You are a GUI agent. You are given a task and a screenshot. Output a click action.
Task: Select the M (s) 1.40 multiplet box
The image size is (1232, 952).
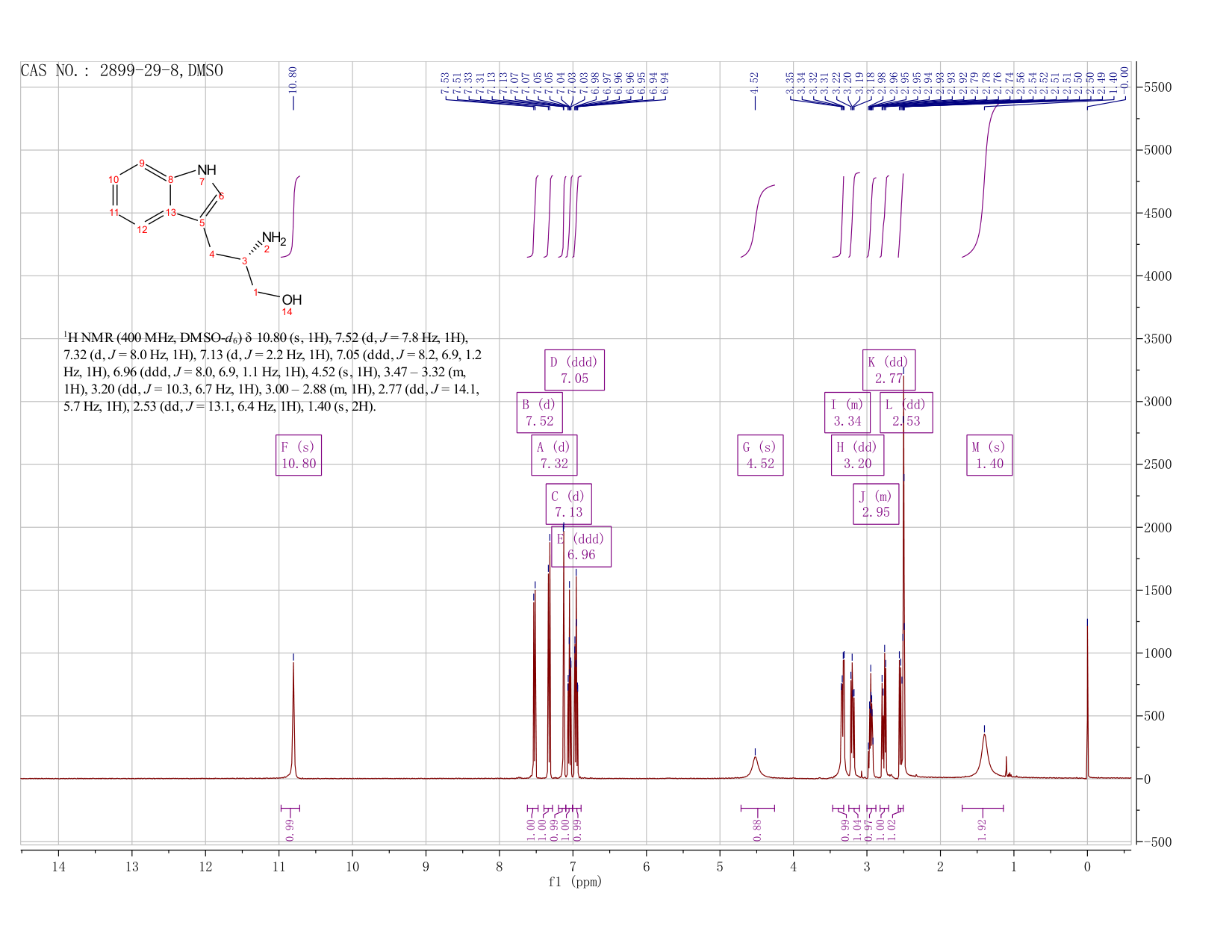[x=989, y=455]
